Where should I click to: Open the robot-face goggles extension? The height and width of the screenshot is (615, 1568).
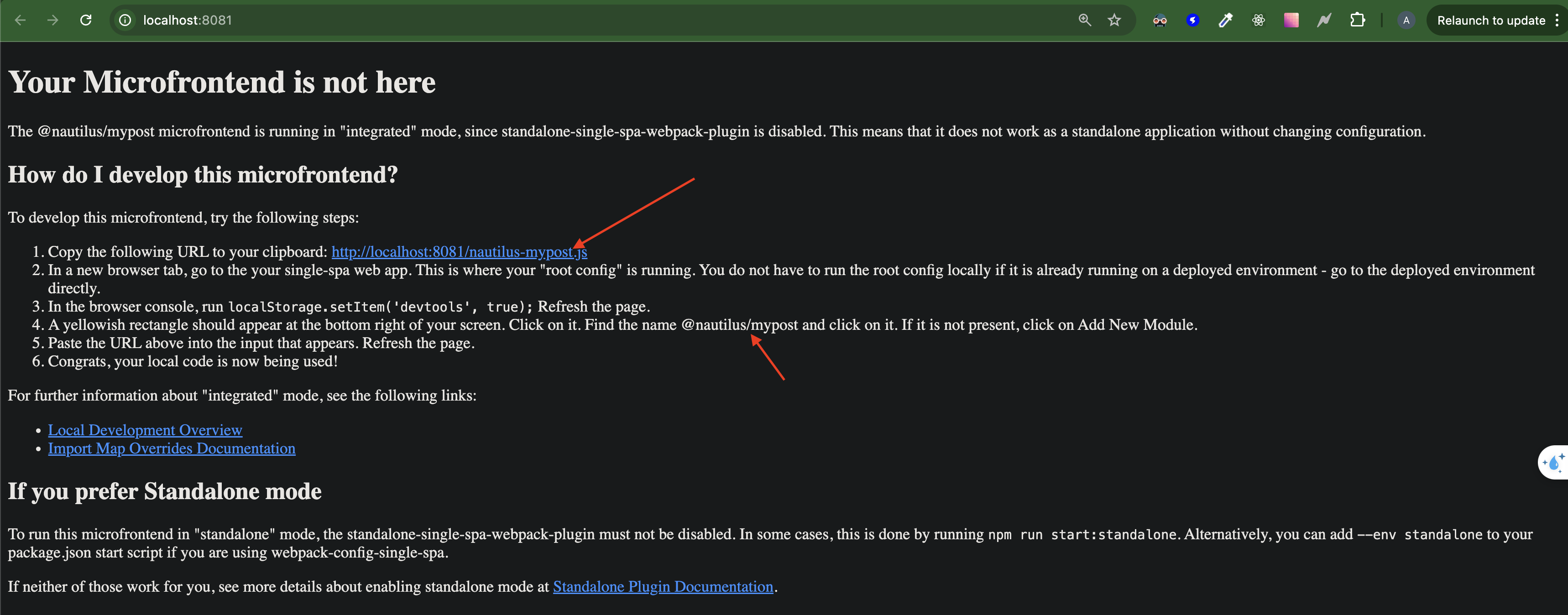click(1160, 20)
